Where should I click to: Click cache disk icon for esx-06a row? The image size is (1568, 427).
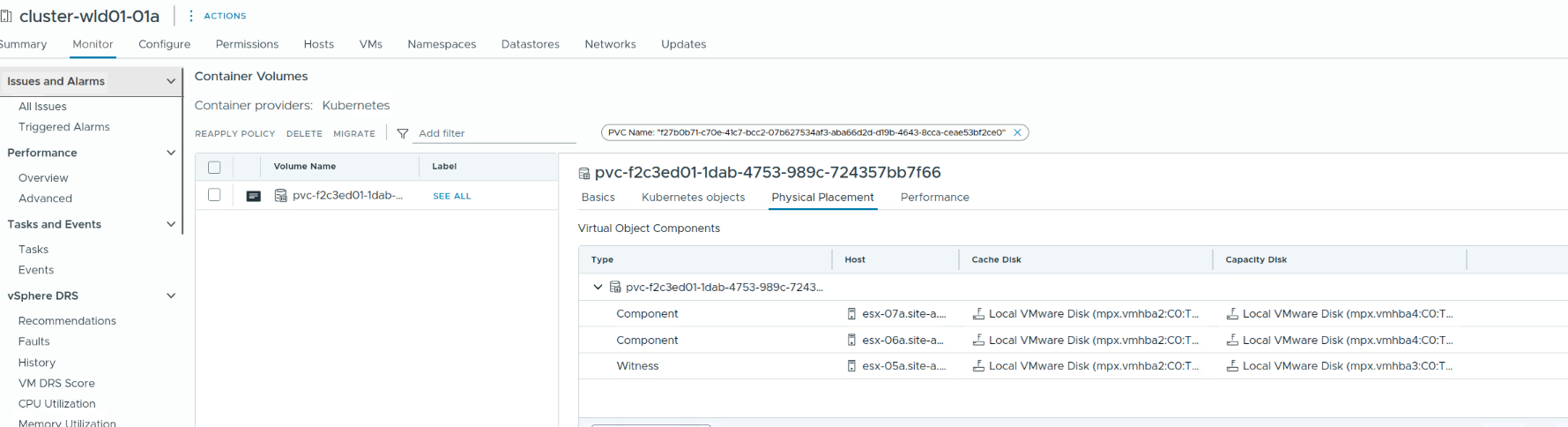point(978,340)
